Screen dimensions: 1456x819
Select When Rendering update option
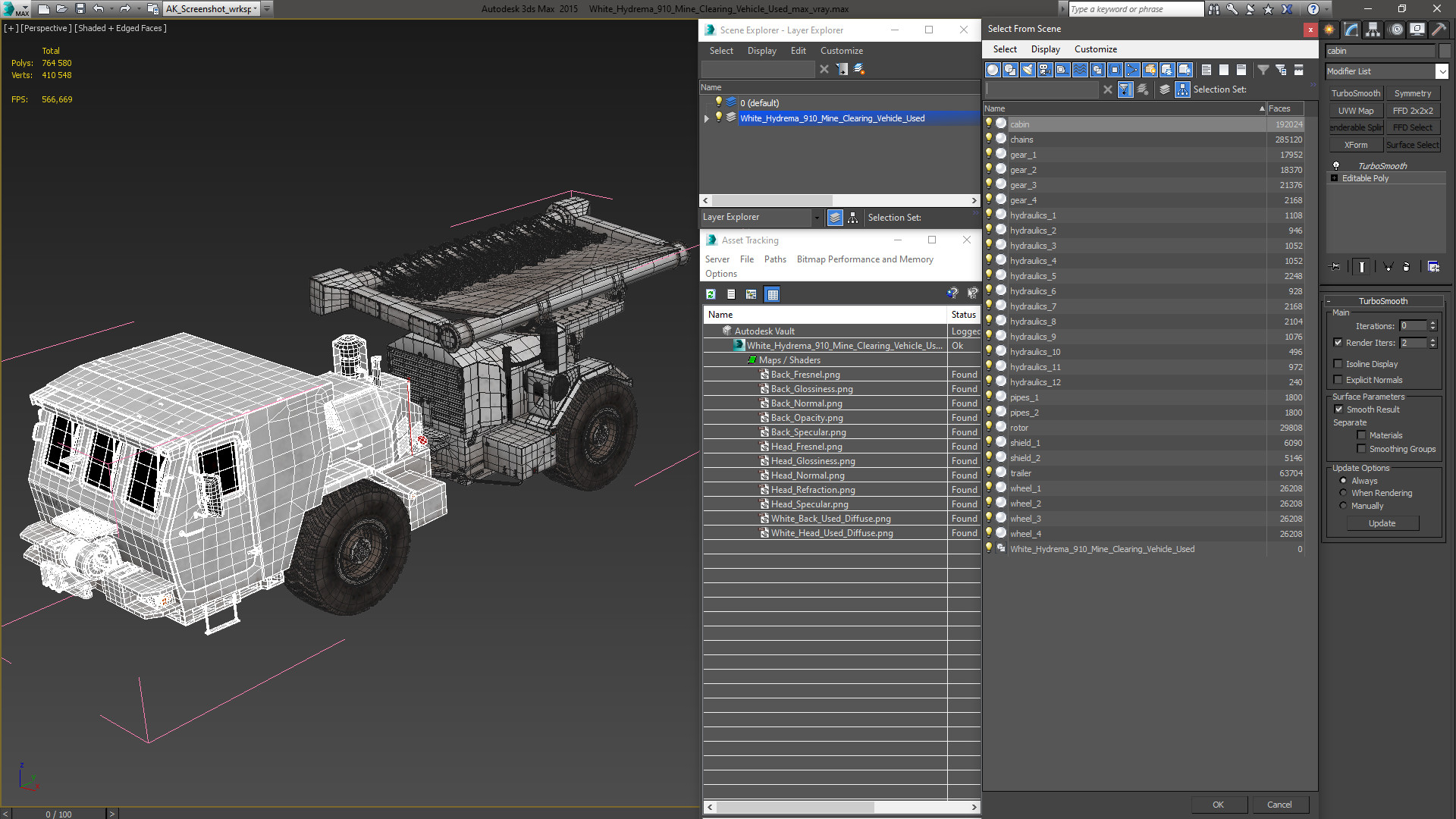click(x=1343, y=493)
